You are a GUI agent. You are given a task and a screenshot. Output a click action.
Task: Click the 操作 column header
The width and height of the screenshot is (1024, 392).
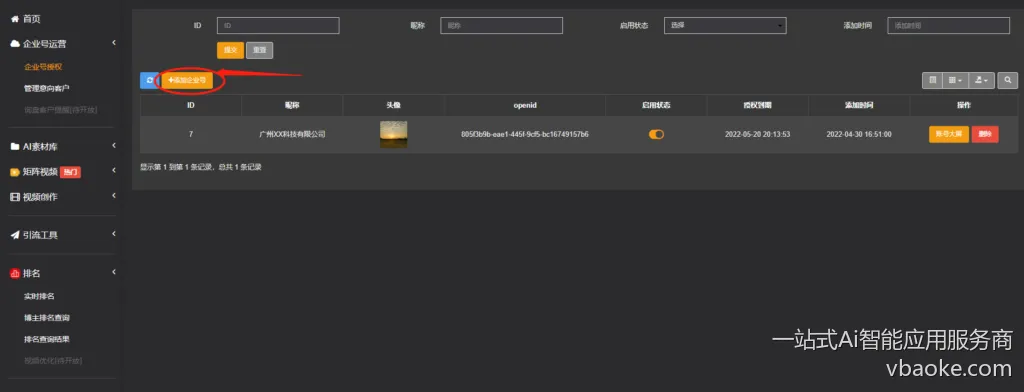[964, 105]
